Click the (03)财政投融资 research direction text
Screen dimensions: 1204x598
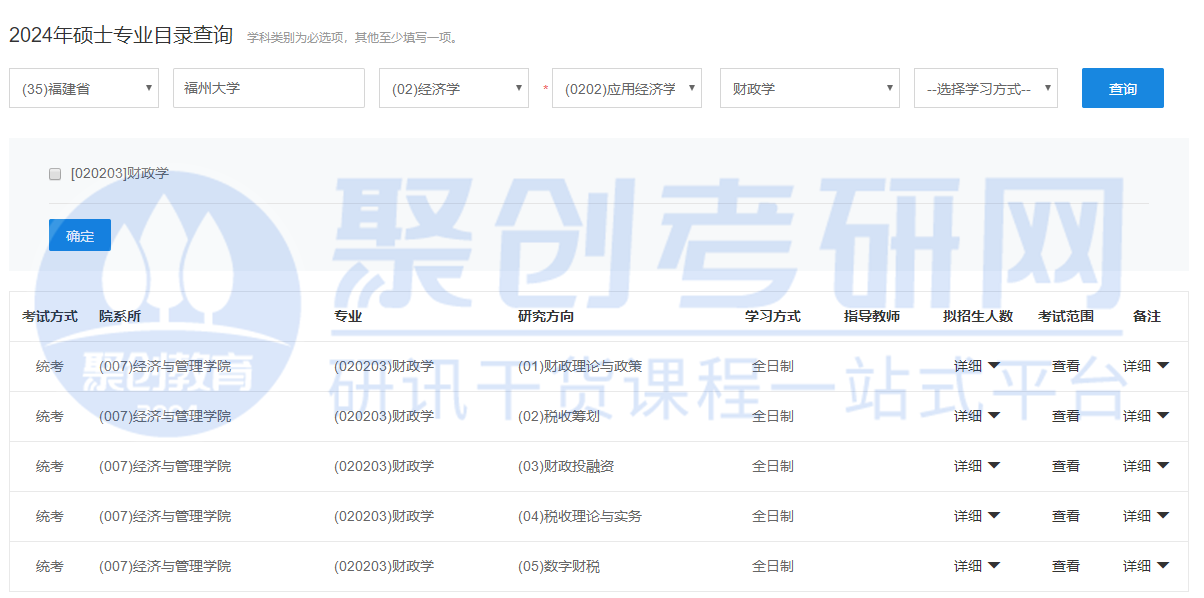pyautogui.click(x=566, y=466)
